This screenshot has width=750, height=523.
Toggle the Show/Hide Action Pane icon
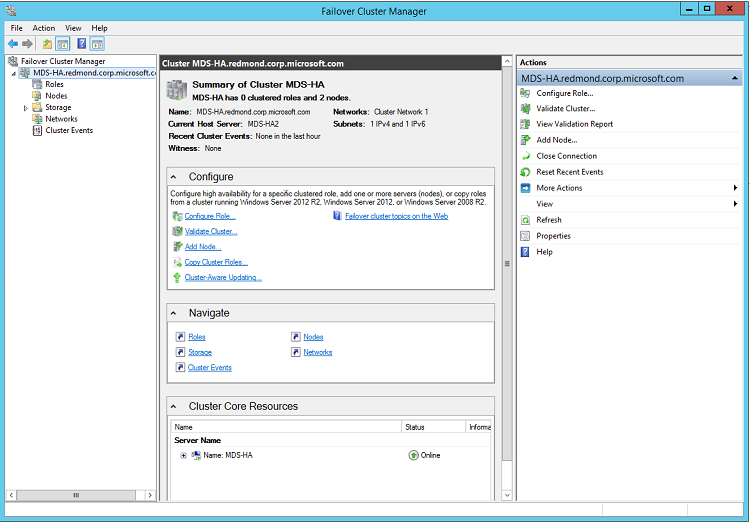click(x=97, y=44)
